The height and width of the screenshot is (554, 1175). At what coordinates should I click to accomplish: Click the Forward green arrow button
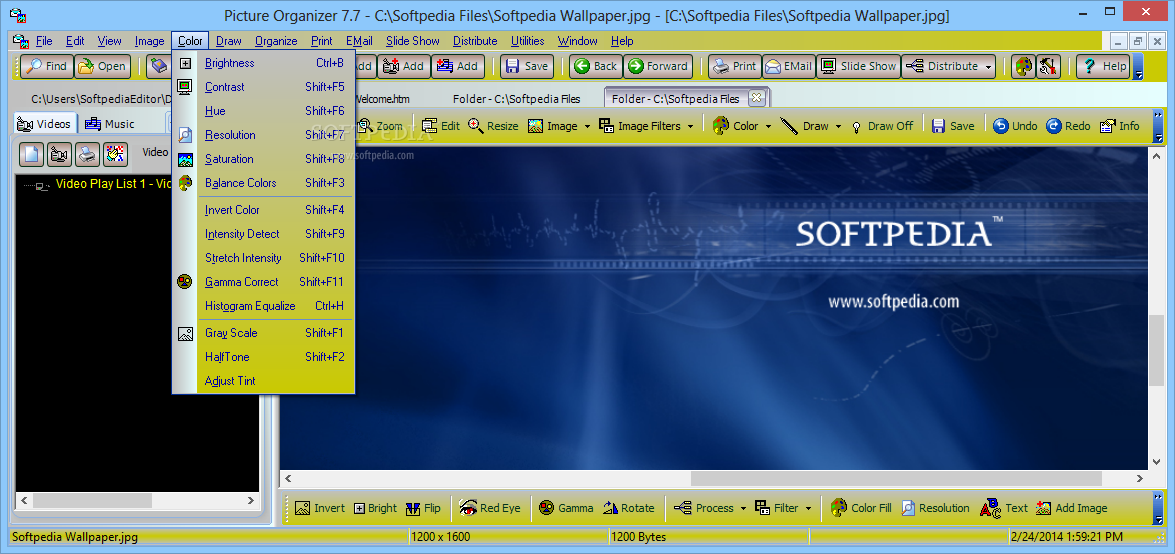[658, 66]
